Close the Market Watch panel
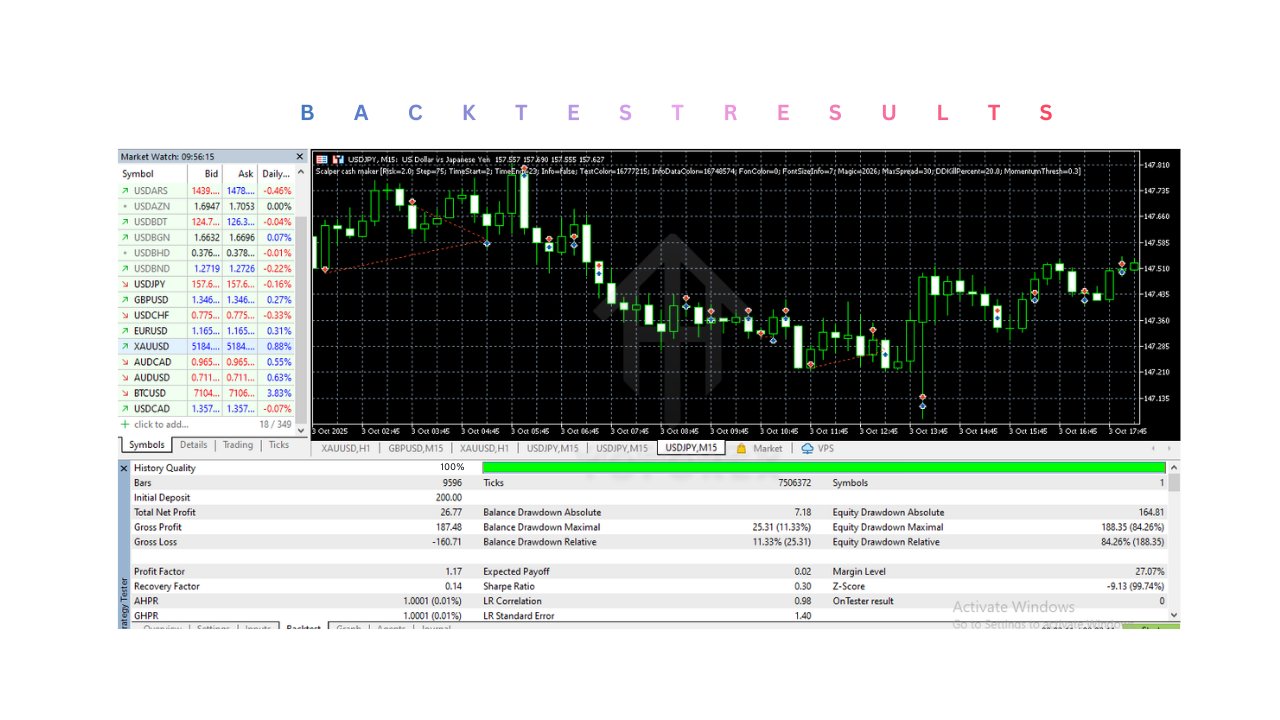The width and height of the screenshot is (1280, 720). coord(299,155)
